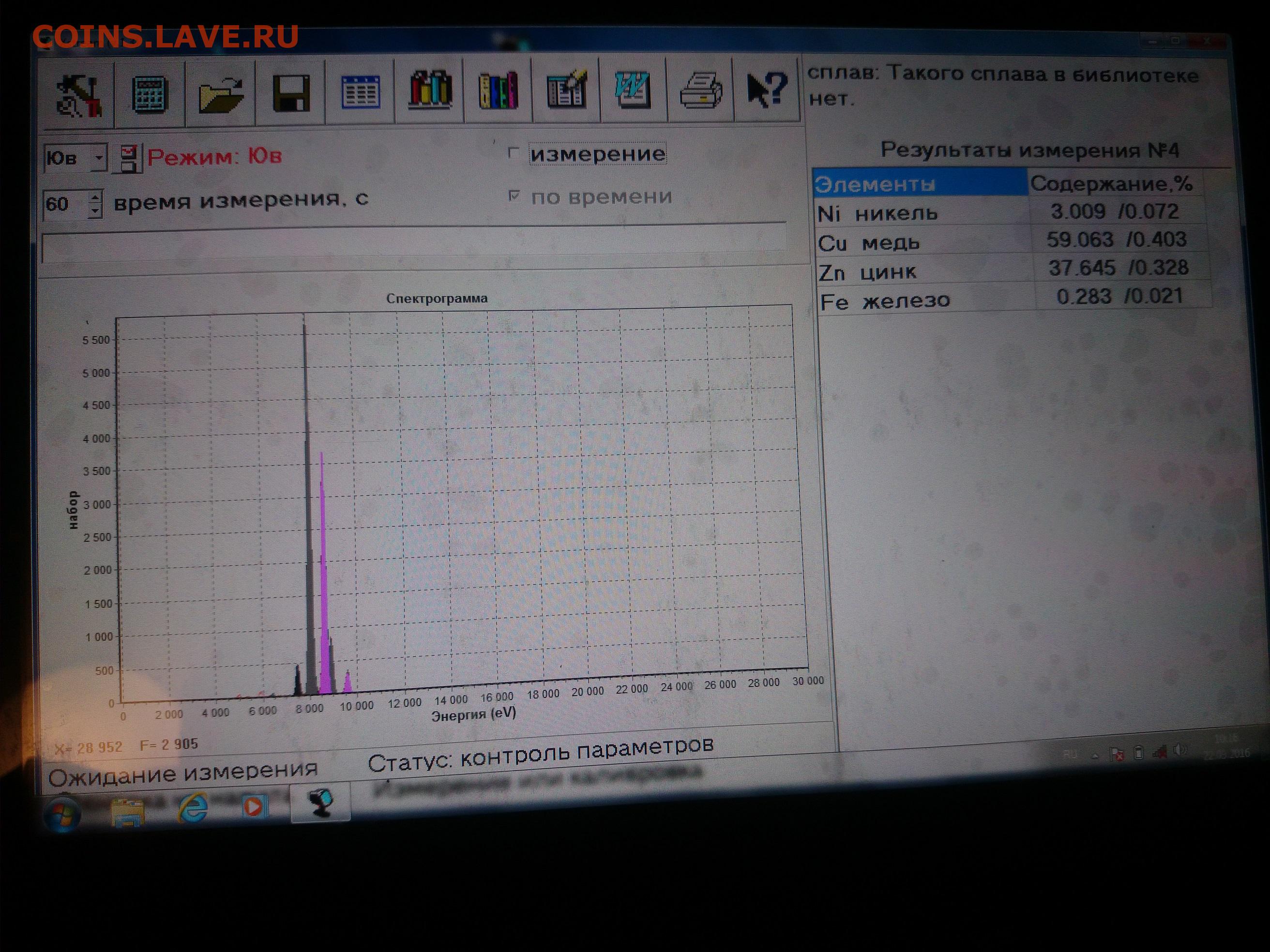Click the value 37.645 /0.328
The height and width of the screenshot is (952, 1270).
point(1119,268)
